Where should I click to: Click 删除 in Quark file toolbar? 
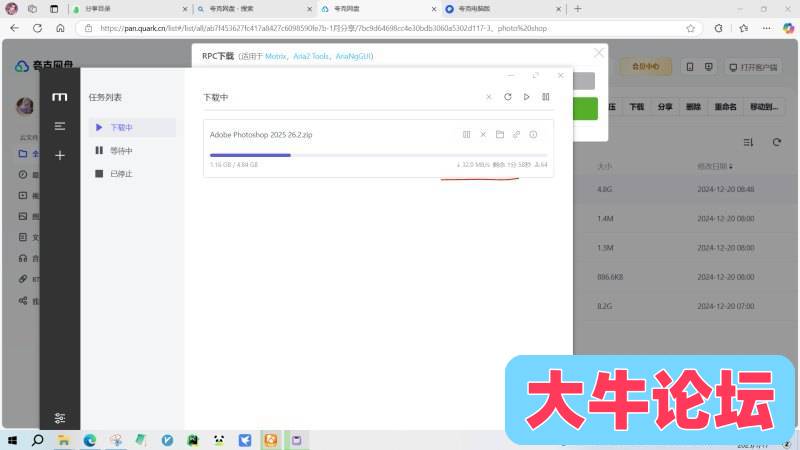693,107
